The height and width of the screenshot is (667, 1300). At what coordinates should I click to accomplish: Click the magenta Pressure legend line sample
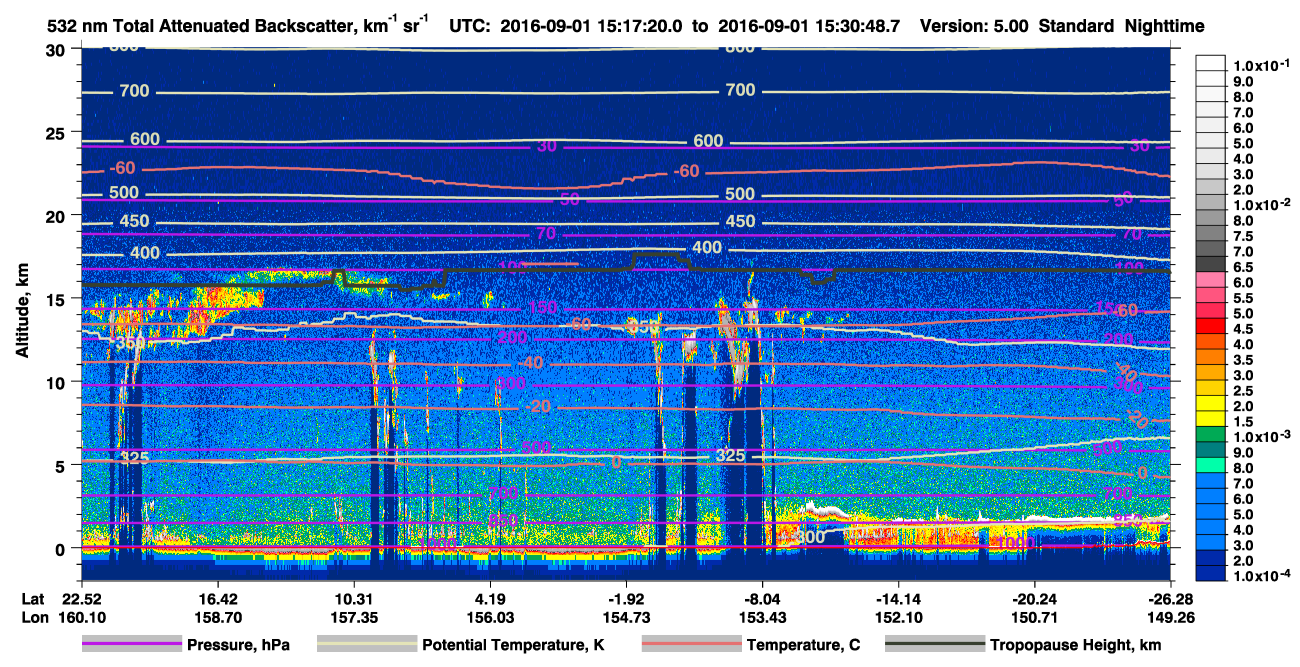[x=130, y=646]
